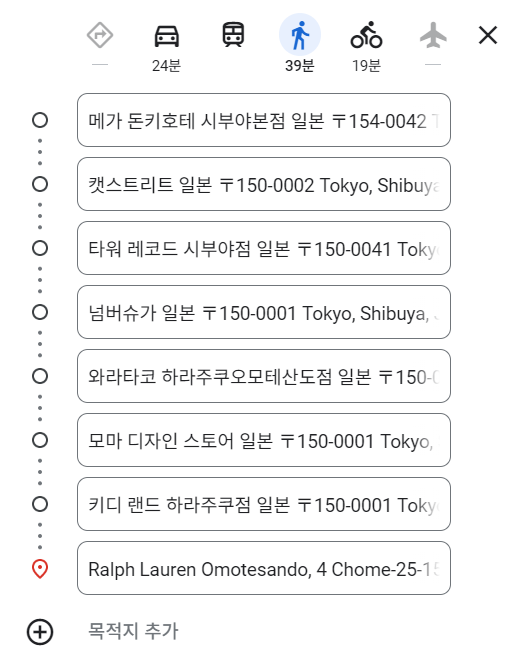Switch to bicycling mode icon
Screen dimensions: 519x660
(x=366, y=35)
